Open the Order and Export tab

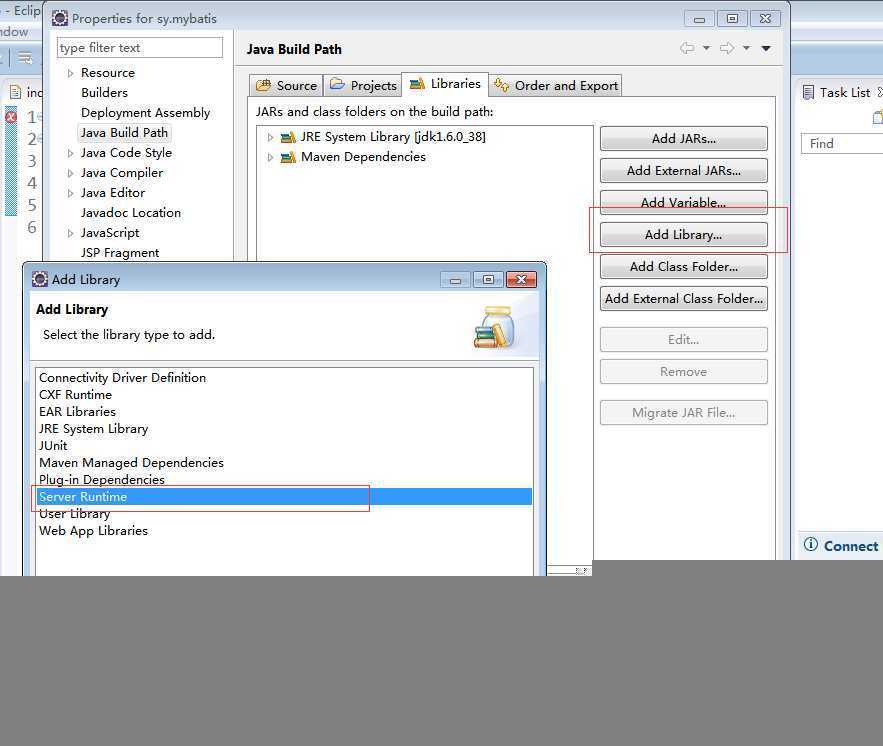click(x=555, y=86)
